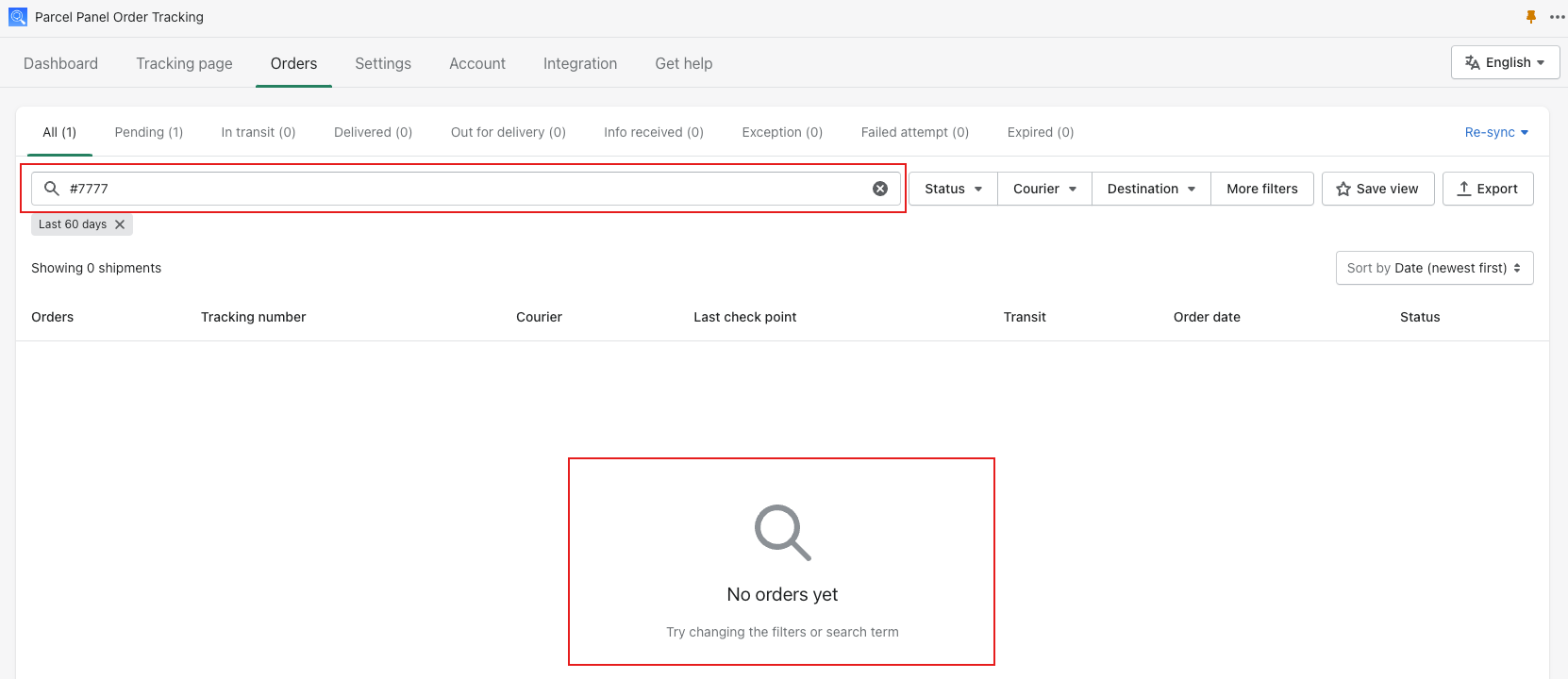
Task: Click the Tracking number column header
Action: [253, 317]
